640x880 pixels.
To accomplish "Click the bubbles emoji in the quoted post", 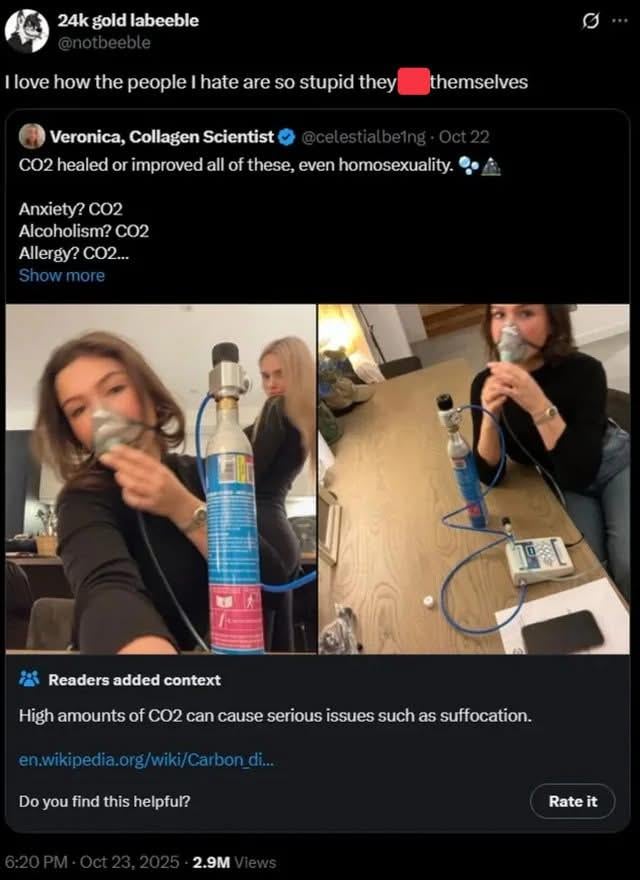I will click(x=468, y=164).
